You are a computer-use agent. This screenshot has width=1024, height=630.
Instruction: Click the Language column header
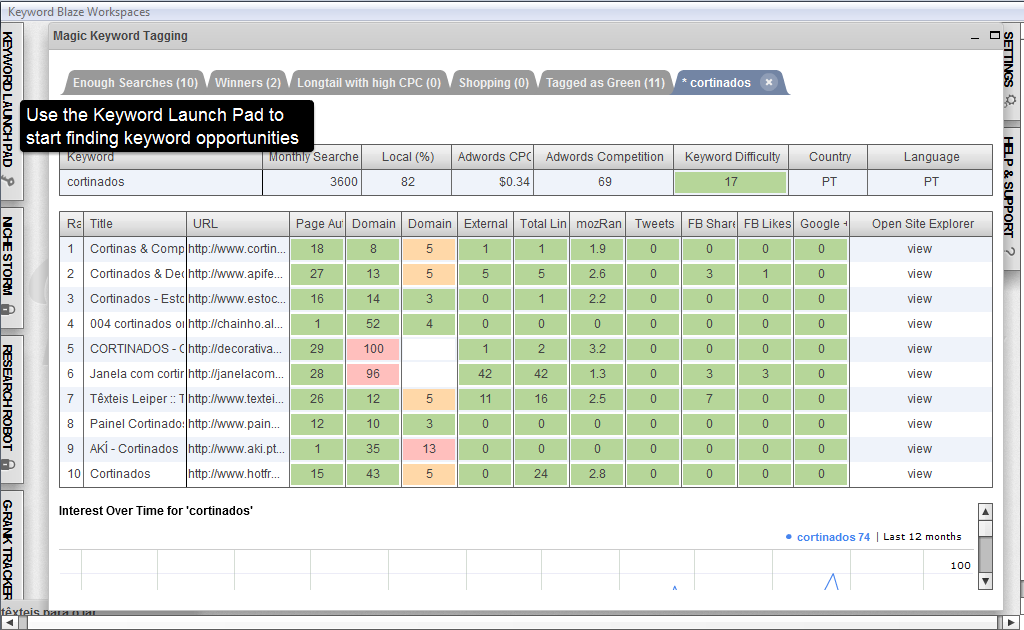pos(931,157)
